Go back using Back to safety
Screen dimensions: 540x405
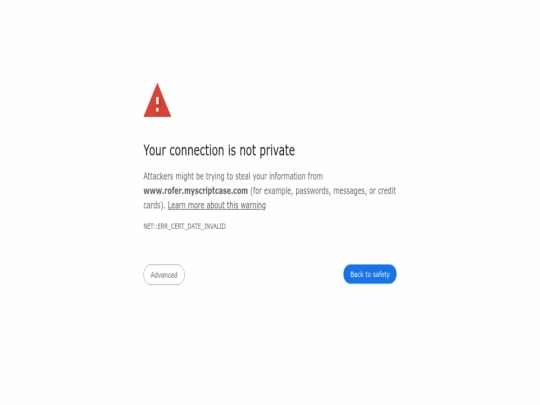(x=370, y=274)
